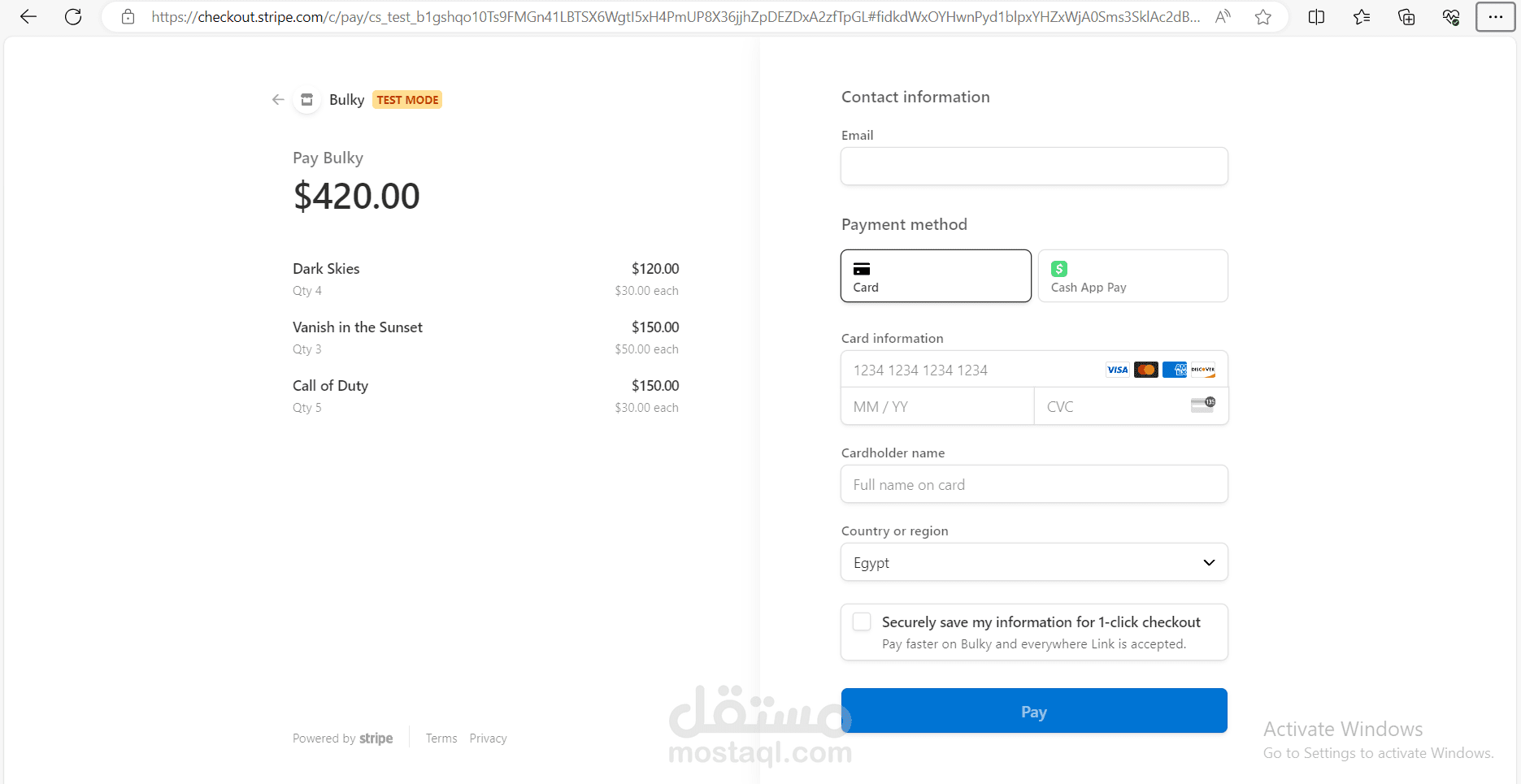Click the browser back arrow button
Viewport: 1521px width, 784px height.
pos(28,17)
